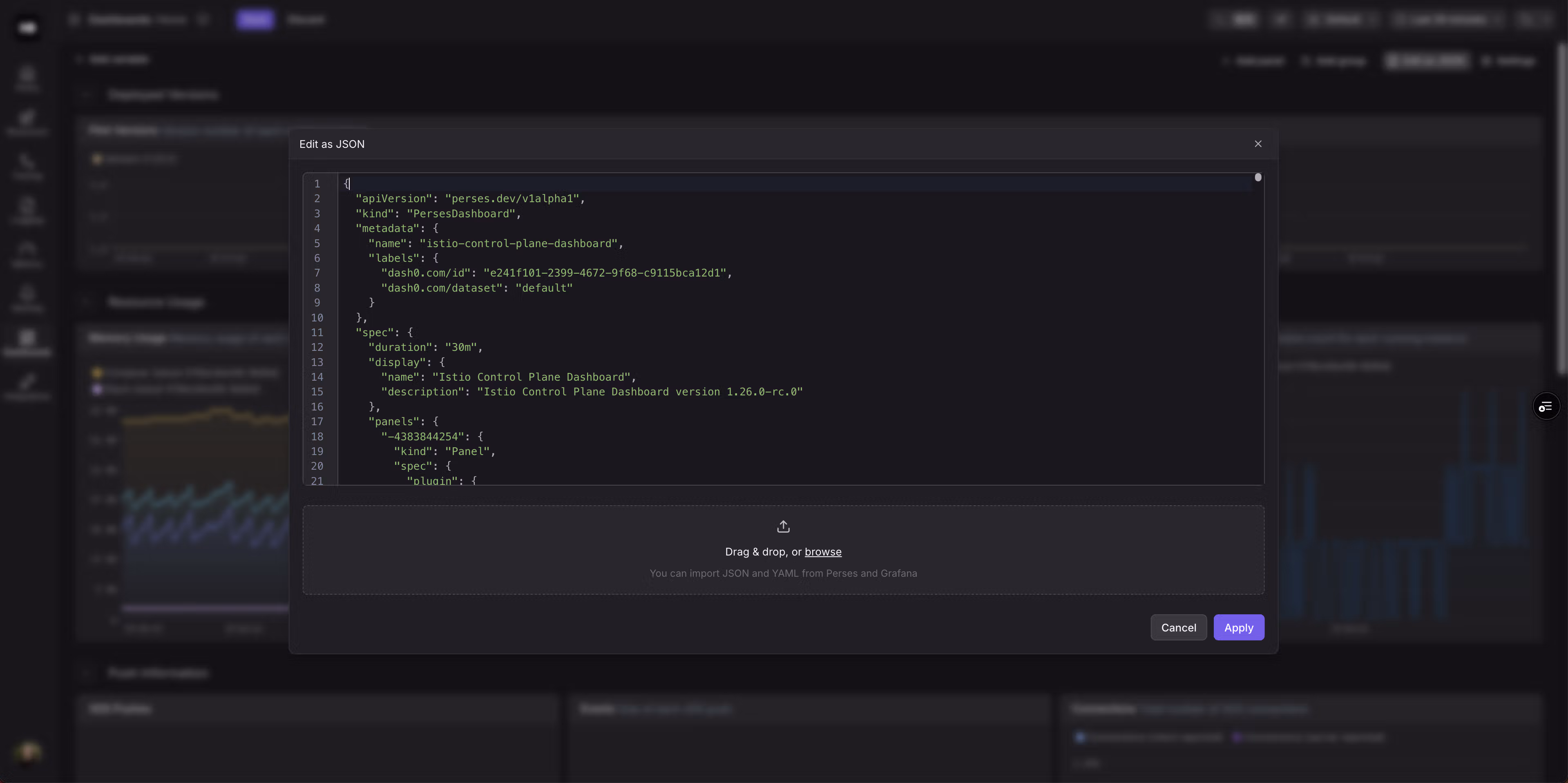This screenshot has height=783, width=1568.
Task: Click the Dash0 logo at the top of sidebar
Action: tap(27, 27)
